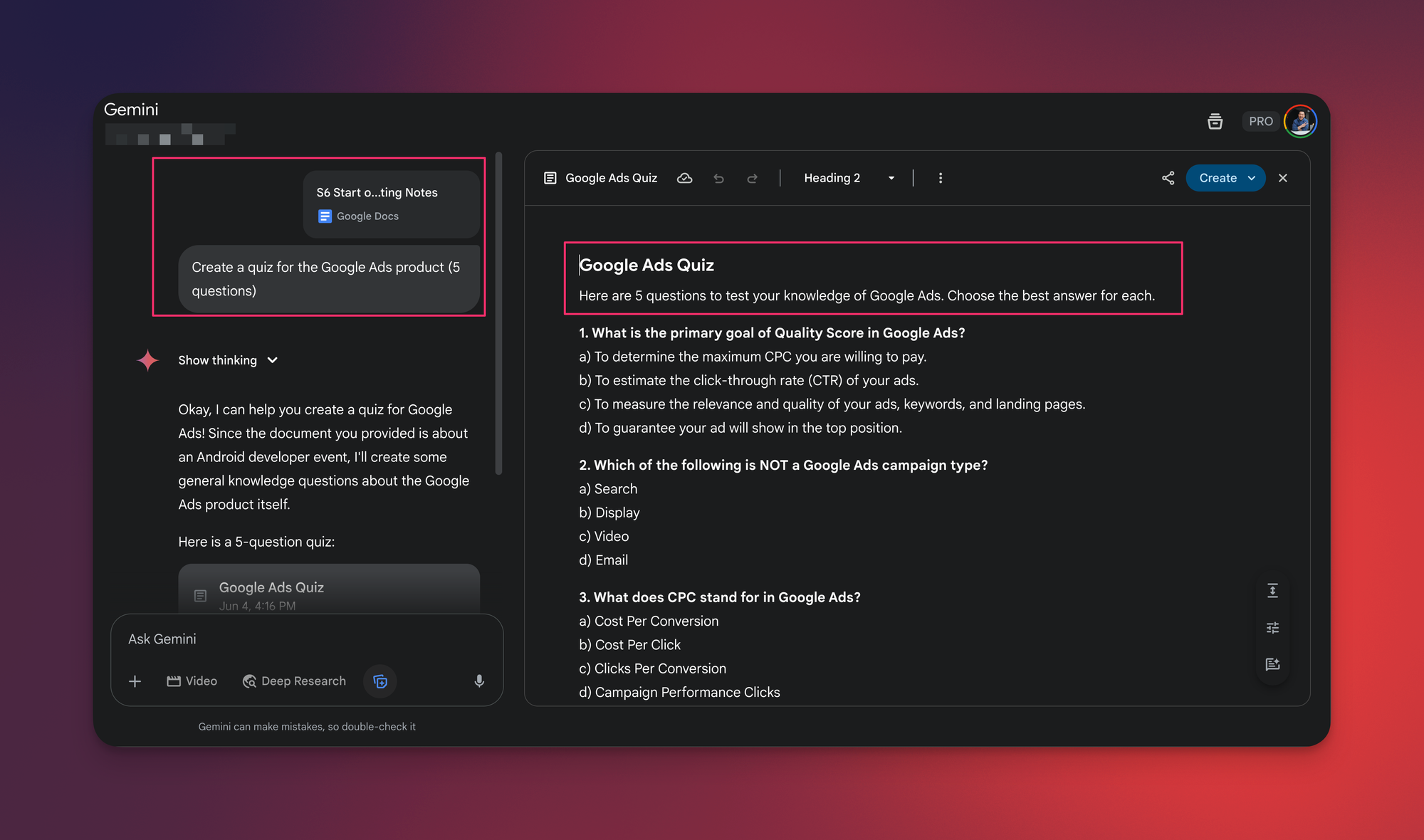Click the adjust tone sliders icon

[1272, 628]
